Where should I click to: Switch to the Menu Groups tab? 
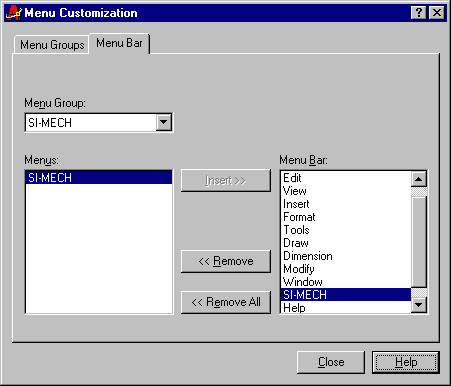(x=52, y=45)
